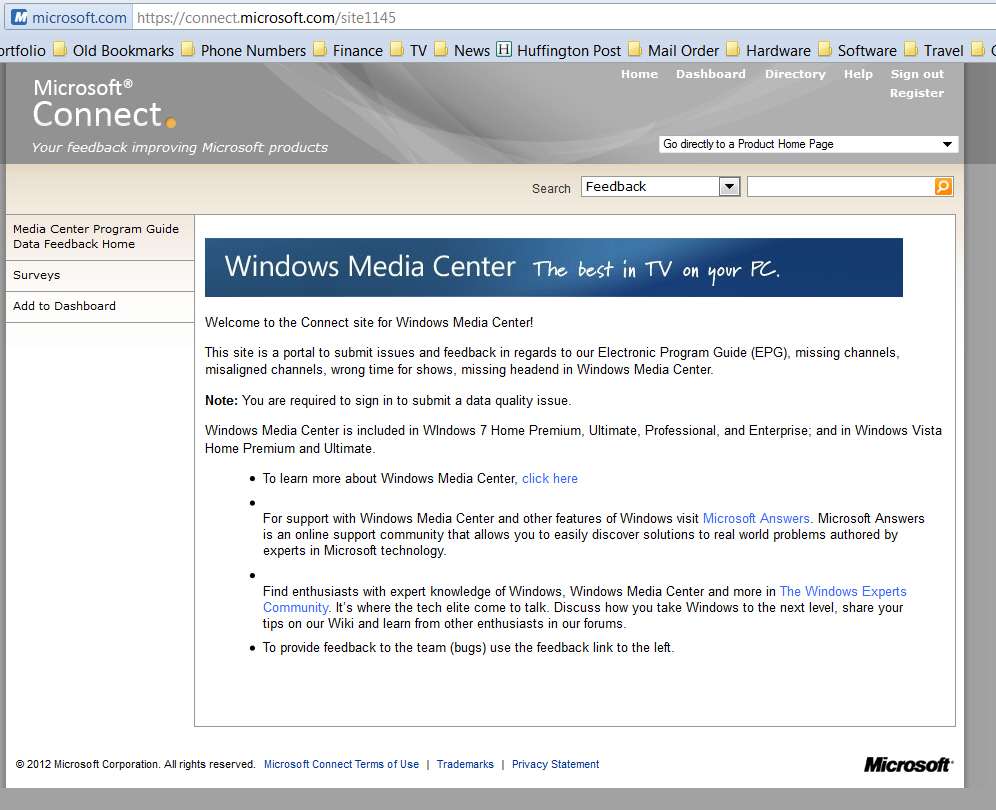The height and width of the screenshot is (810, 996).
Task: Open the Old Bookmarks folder icon
Action: tap(60, 49)
